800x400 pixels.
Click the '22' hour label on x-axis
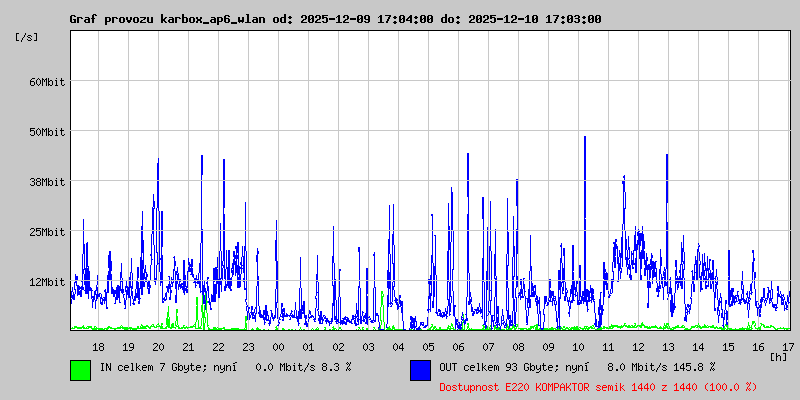[x=218, y=347]
